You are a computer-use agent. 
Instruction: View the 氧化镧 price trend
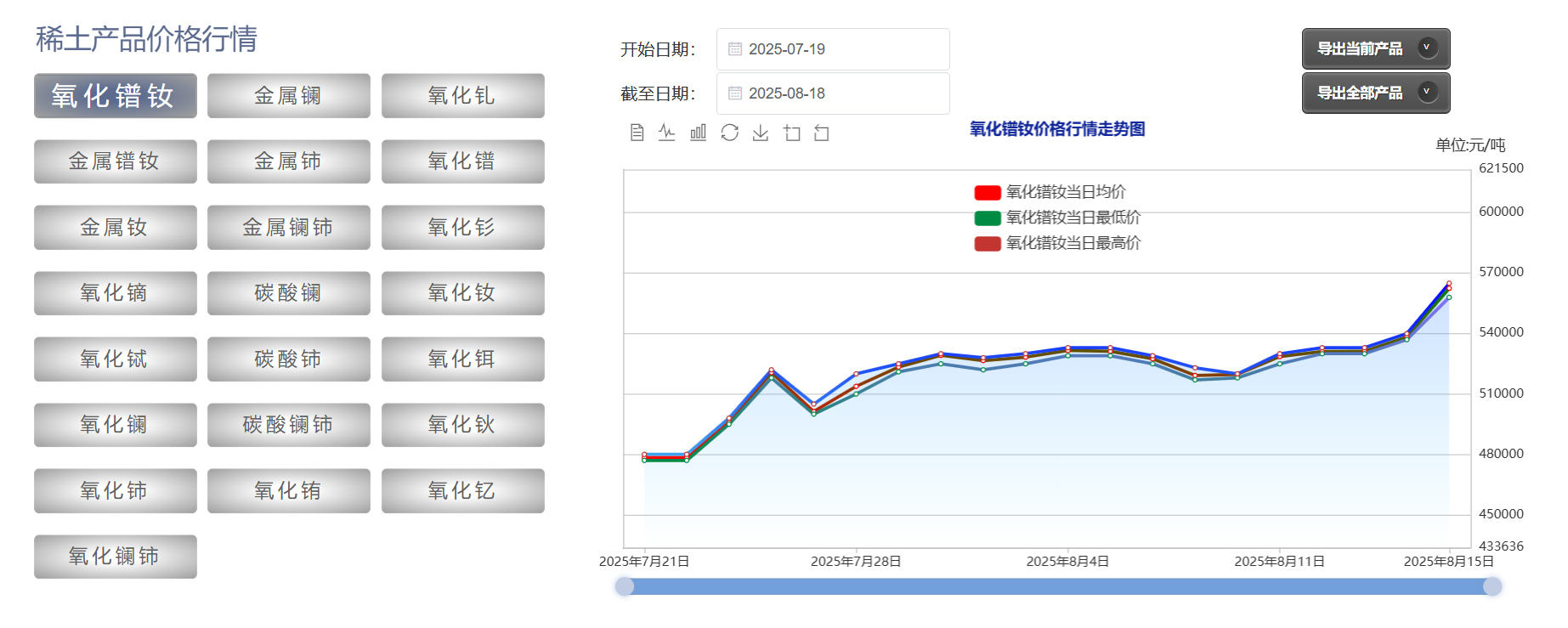tap(116, 425)
